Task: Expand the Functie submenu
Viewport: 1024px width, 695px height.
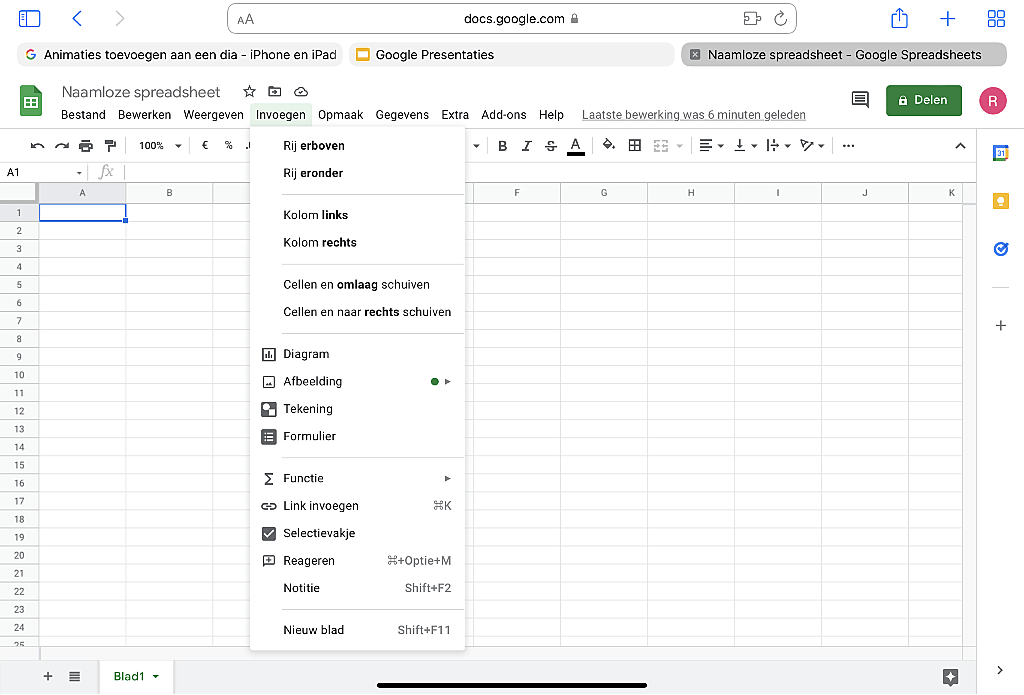Action: 357,478
